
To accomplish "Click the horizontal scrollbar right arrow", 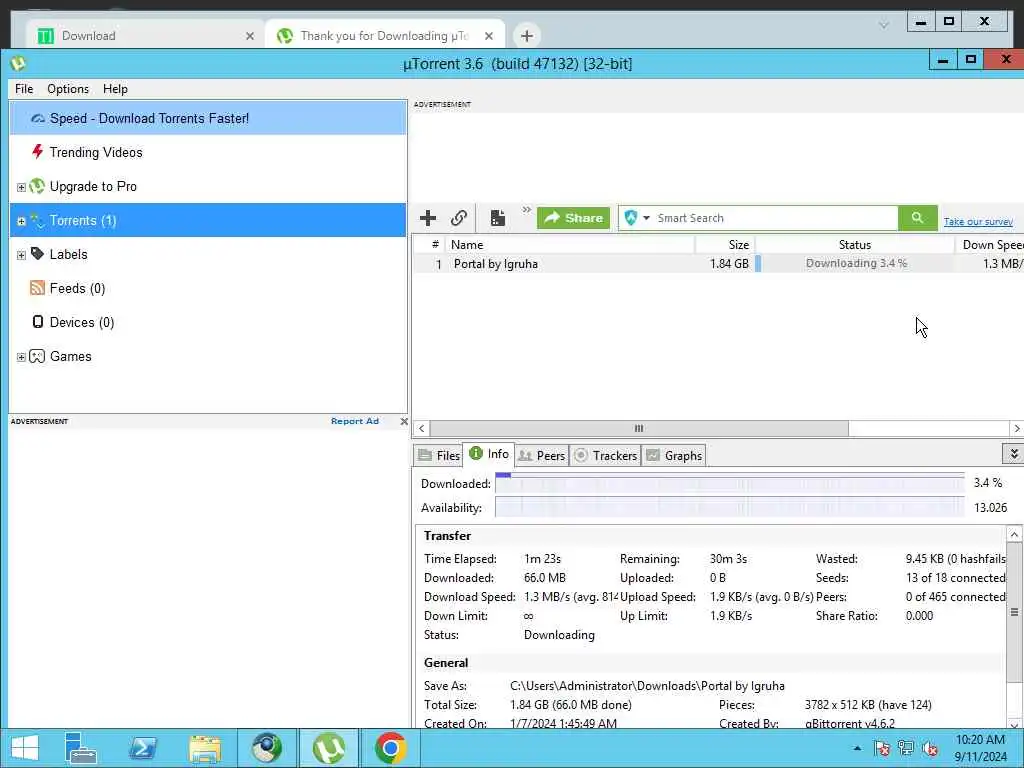I will tap(1016, 428).
